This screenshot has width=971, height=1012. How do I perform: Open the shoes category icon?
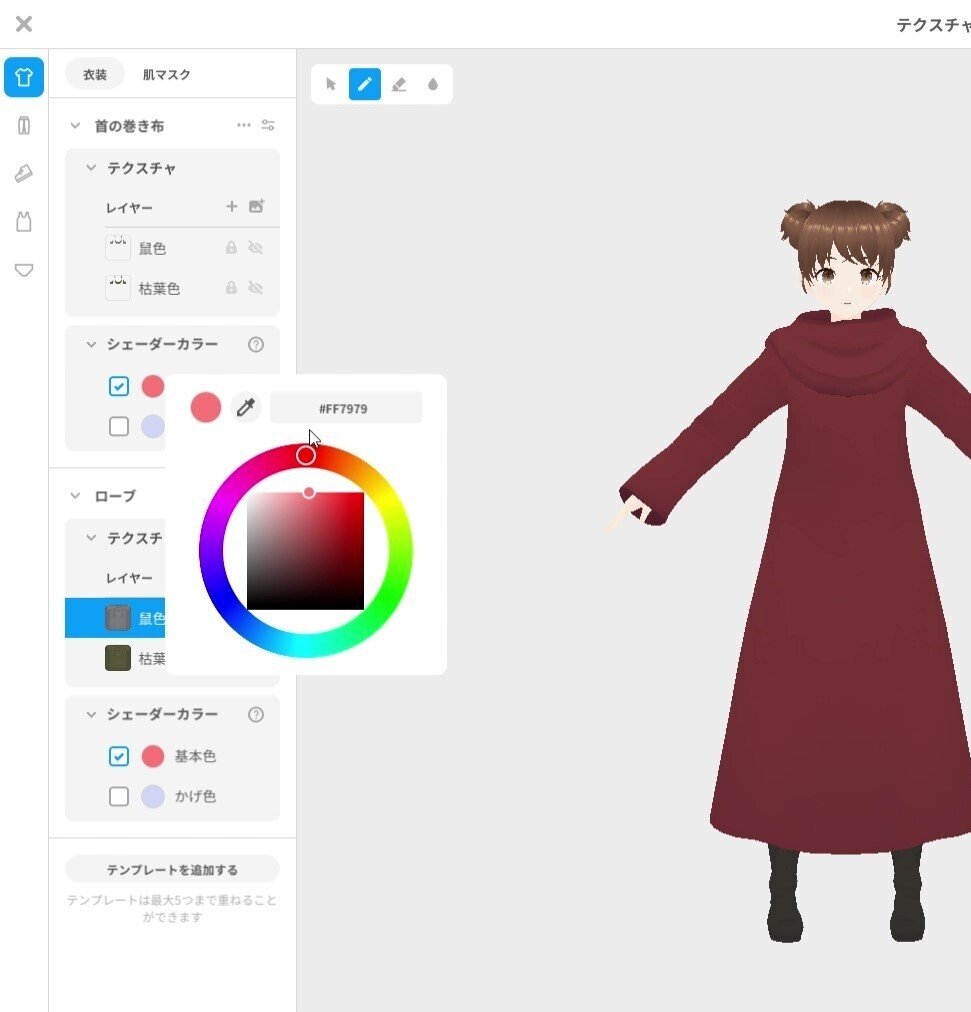click(24, 173)
